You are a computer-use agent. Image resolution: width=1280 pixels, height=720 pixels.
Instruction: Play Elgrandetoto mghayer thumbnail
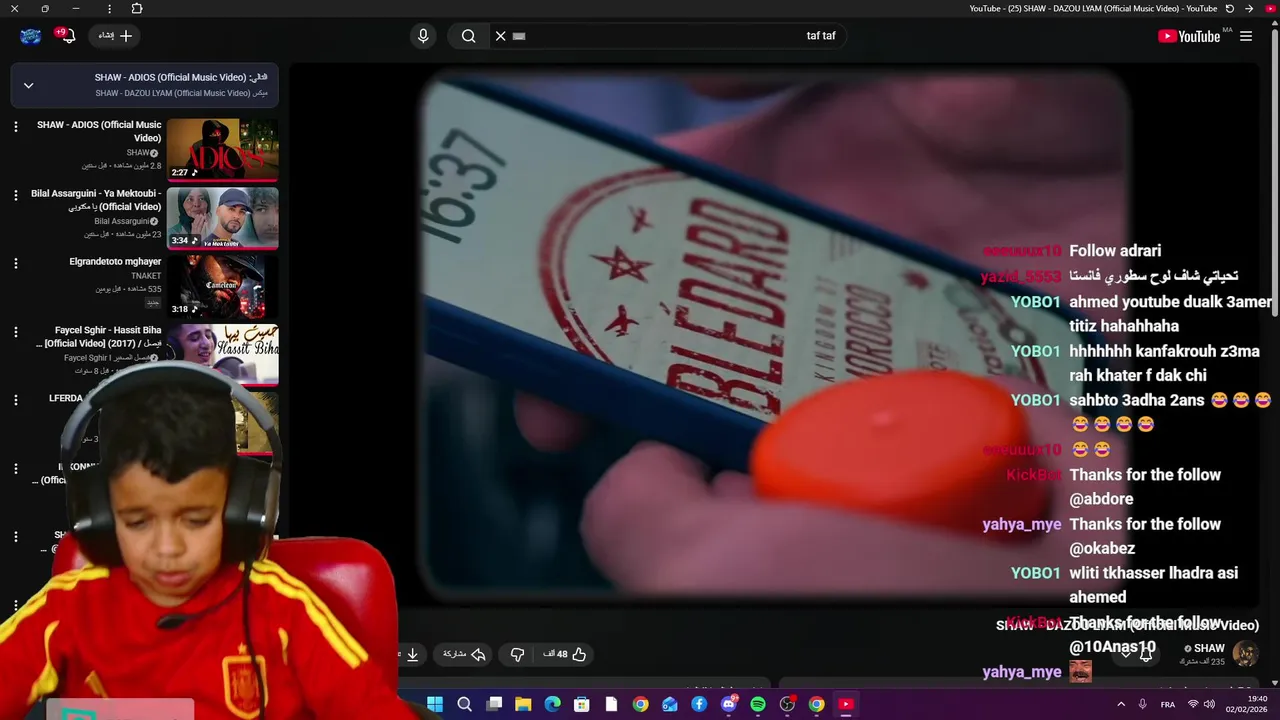click(222, 286)
